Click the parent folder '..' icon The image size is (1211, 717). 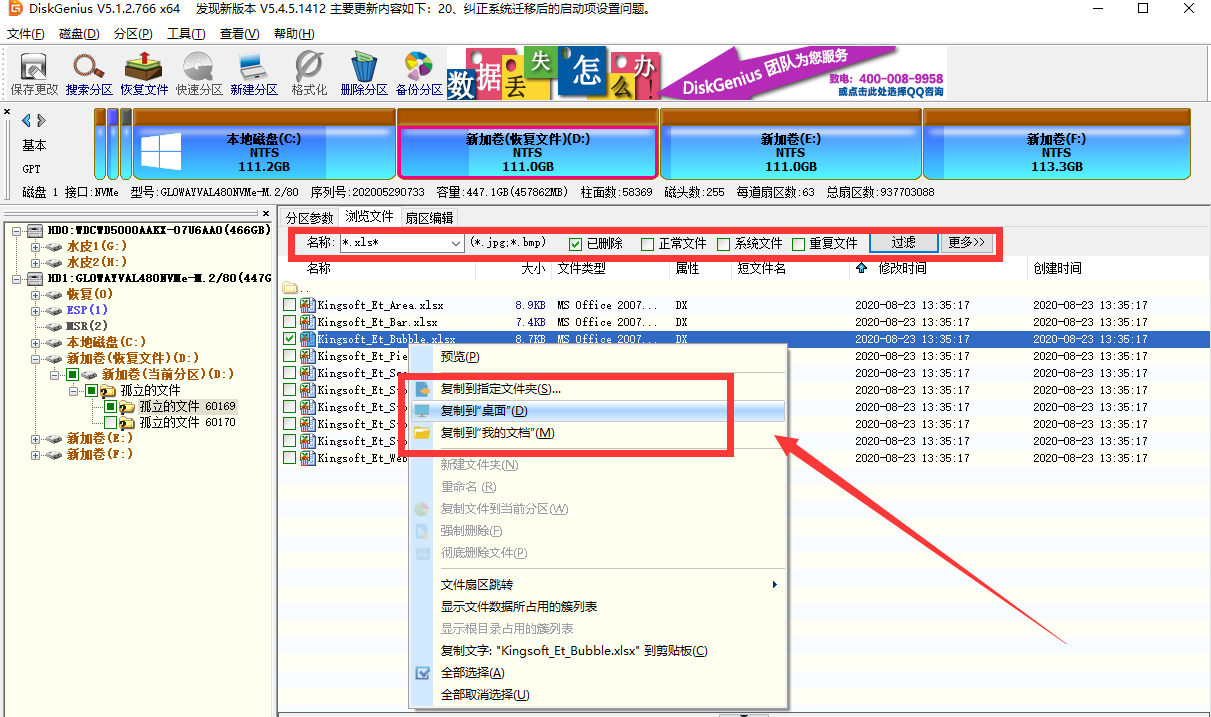[290, 288]
